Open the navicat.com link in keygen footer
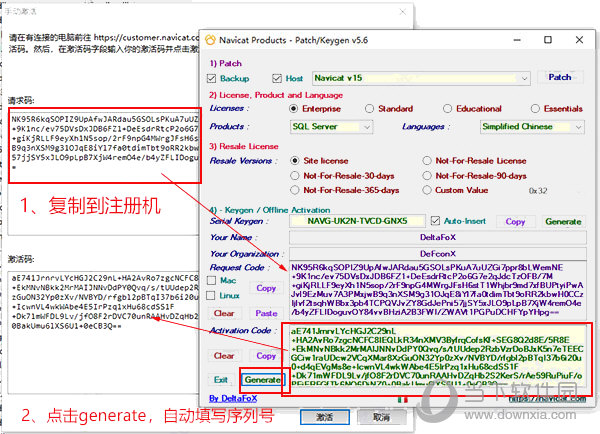600x434 pixels. (x=547, y=399)
